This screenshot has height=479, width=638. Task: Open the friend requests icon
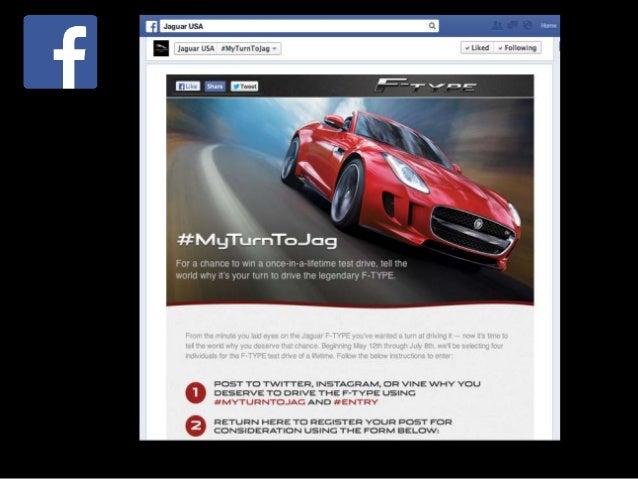[497, 25]
